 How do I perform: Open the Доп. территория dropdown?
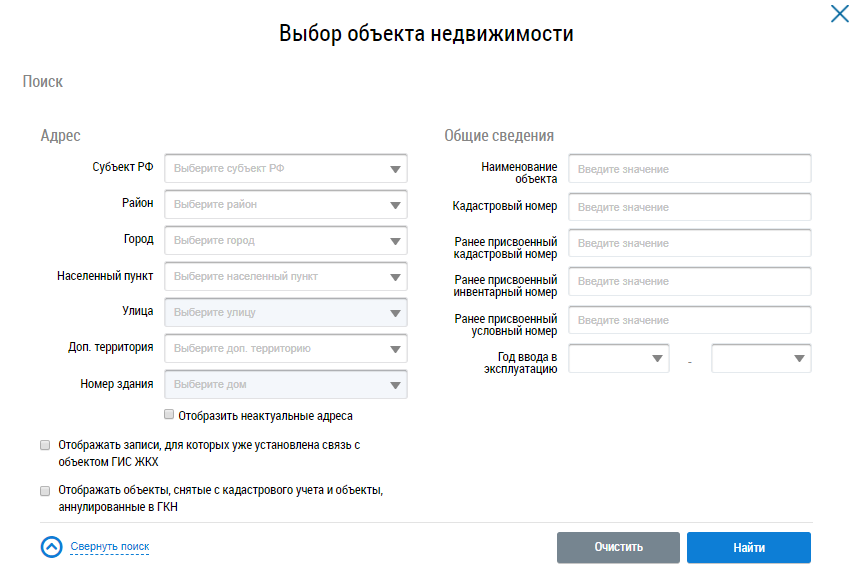(x=285, y=349)
